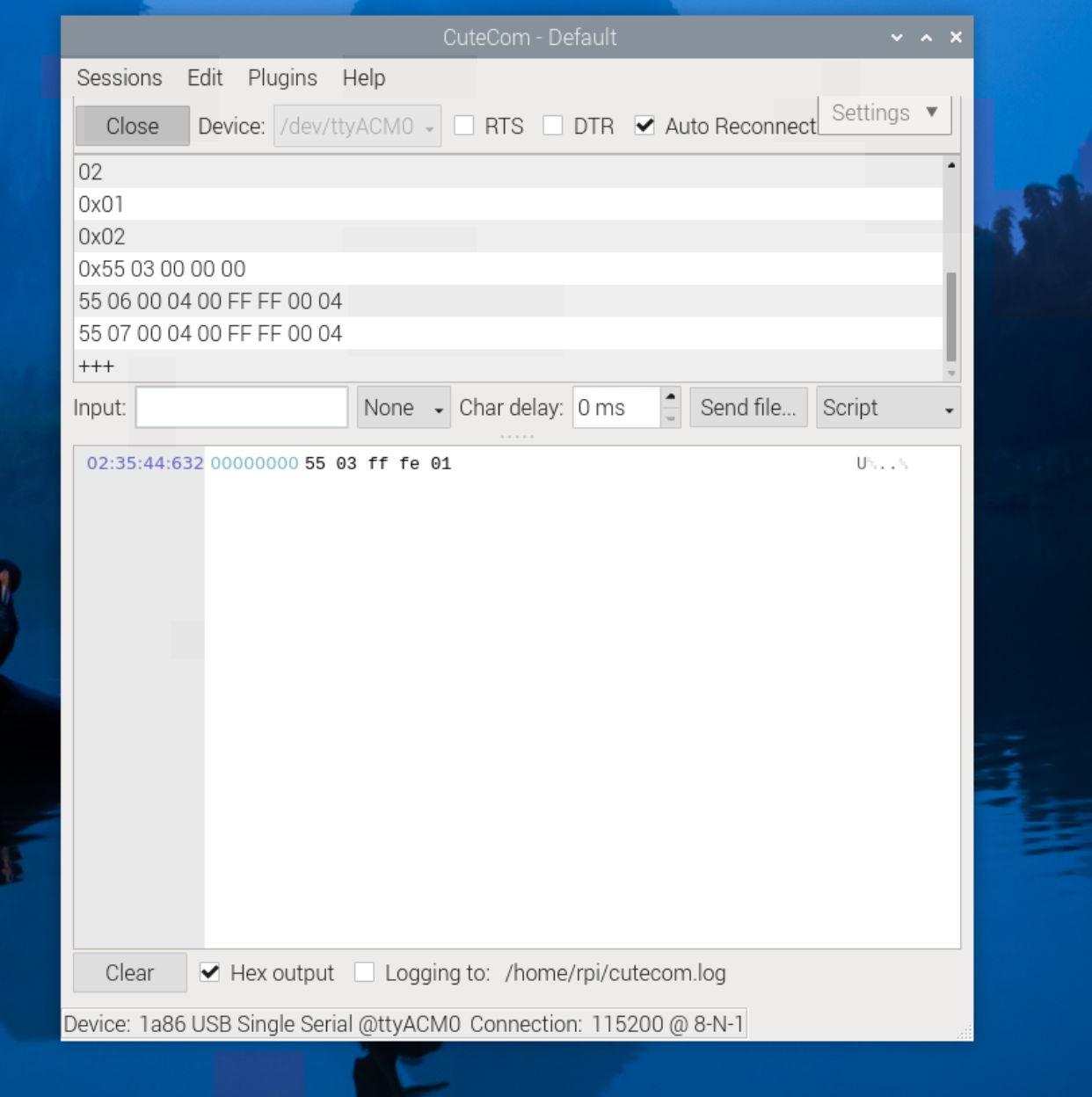Screen dimensions: 1092x1097
Task: Select history entry "02"
Action: click(x=509, y=172)
